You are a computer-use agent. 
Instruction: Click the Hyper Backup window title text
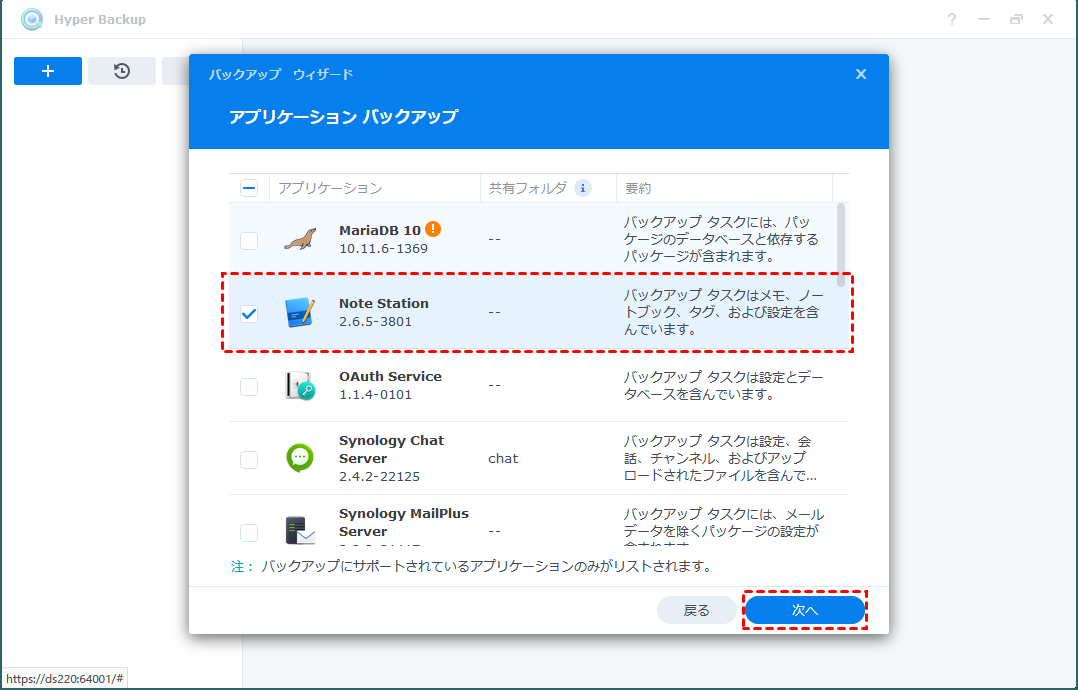[100, 19]
